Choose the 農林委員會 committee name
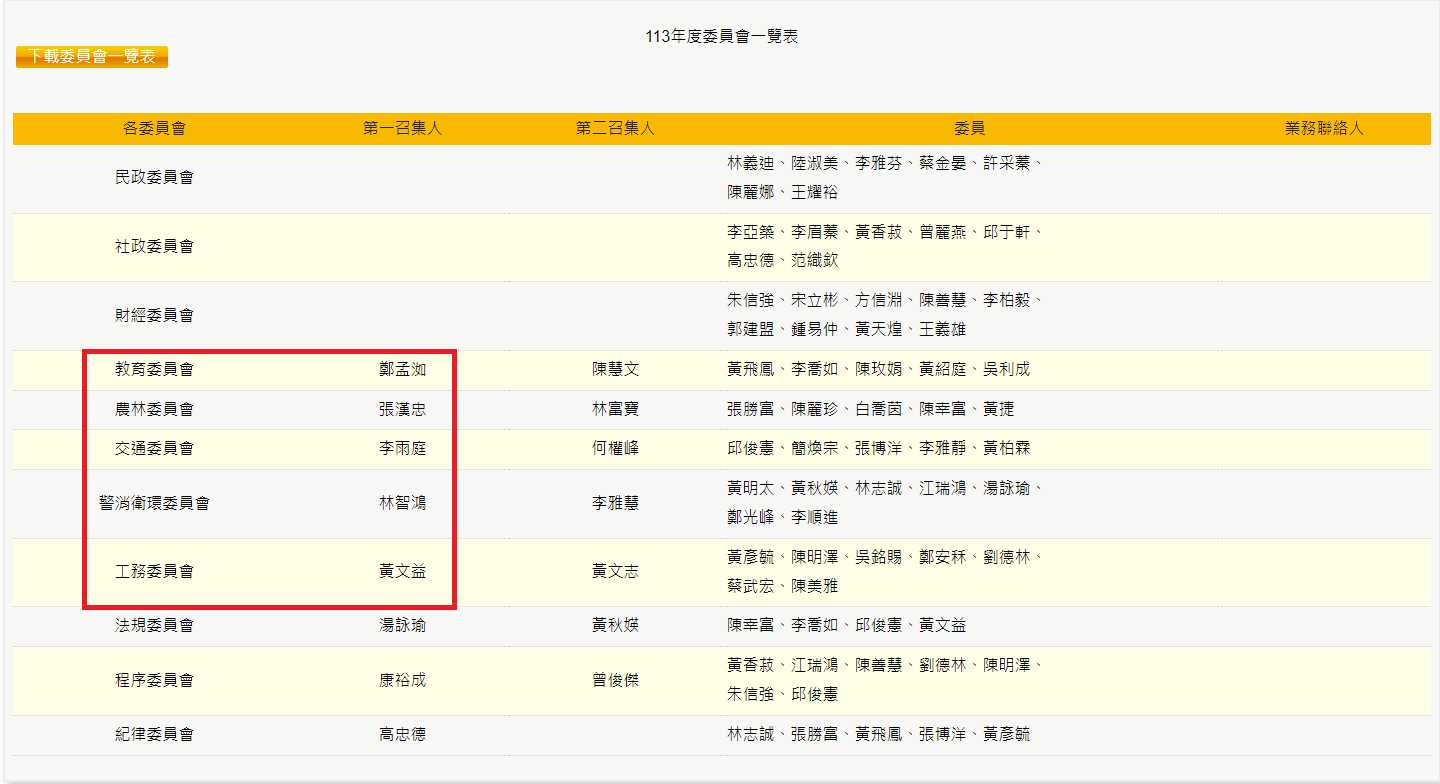This screenshot has width=1440, height=784. click(x=154, y=410)
